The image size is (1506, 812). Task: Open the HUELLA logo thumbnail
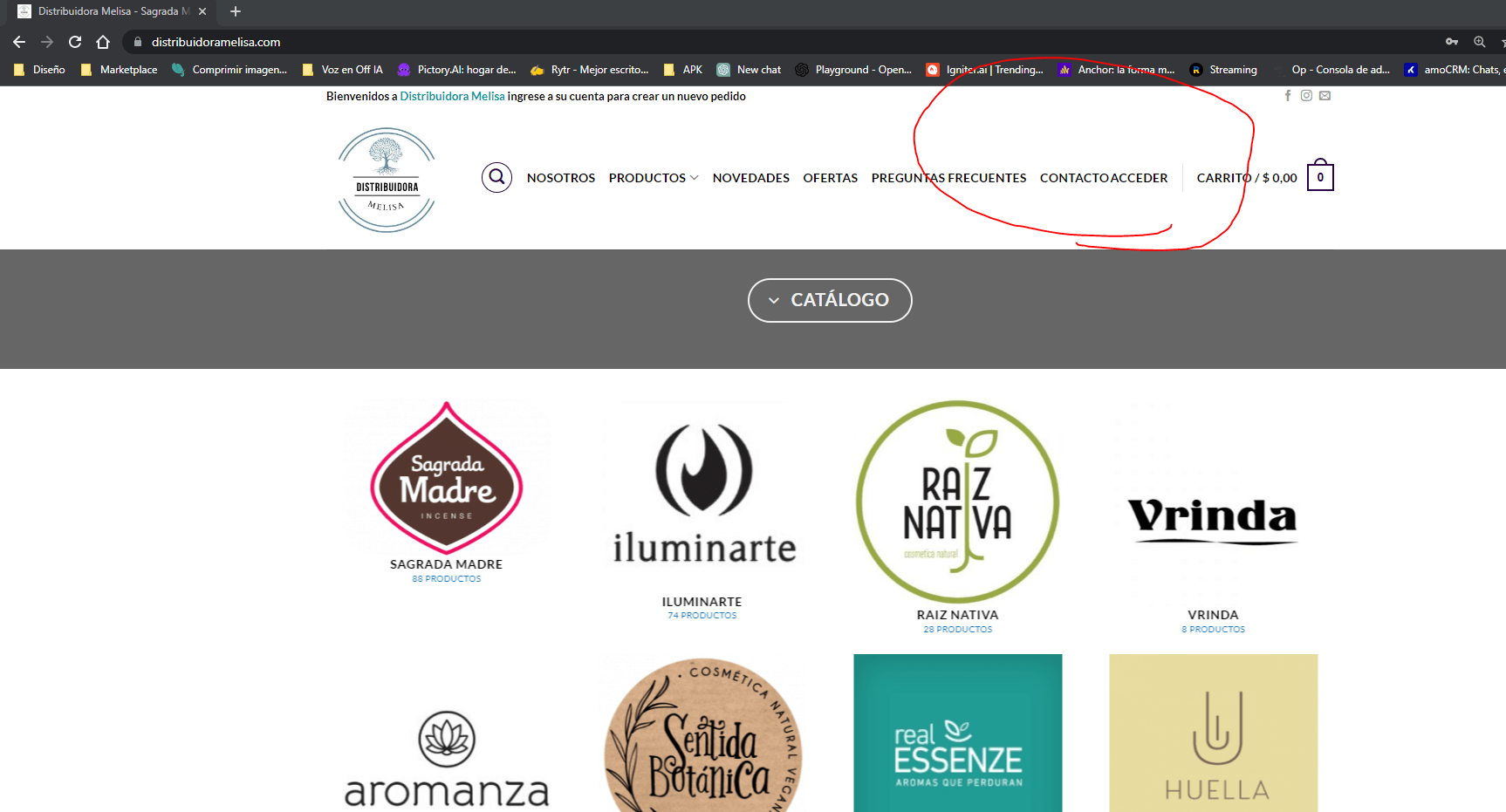click(1213, 734)
